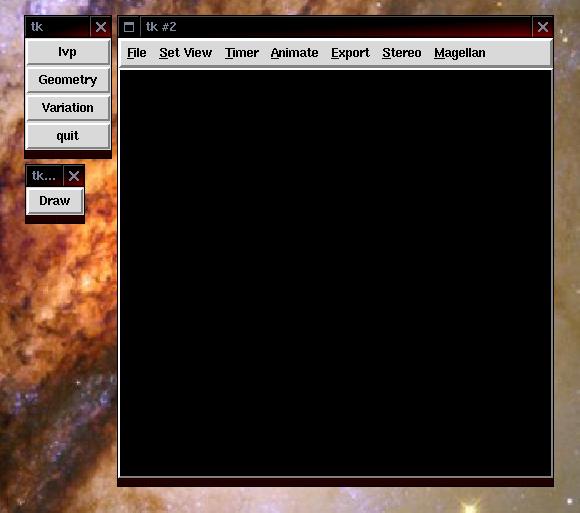Screen dimensions: 580x513
Task: Click the Ivp button
Action: click(x=68, y=52)
